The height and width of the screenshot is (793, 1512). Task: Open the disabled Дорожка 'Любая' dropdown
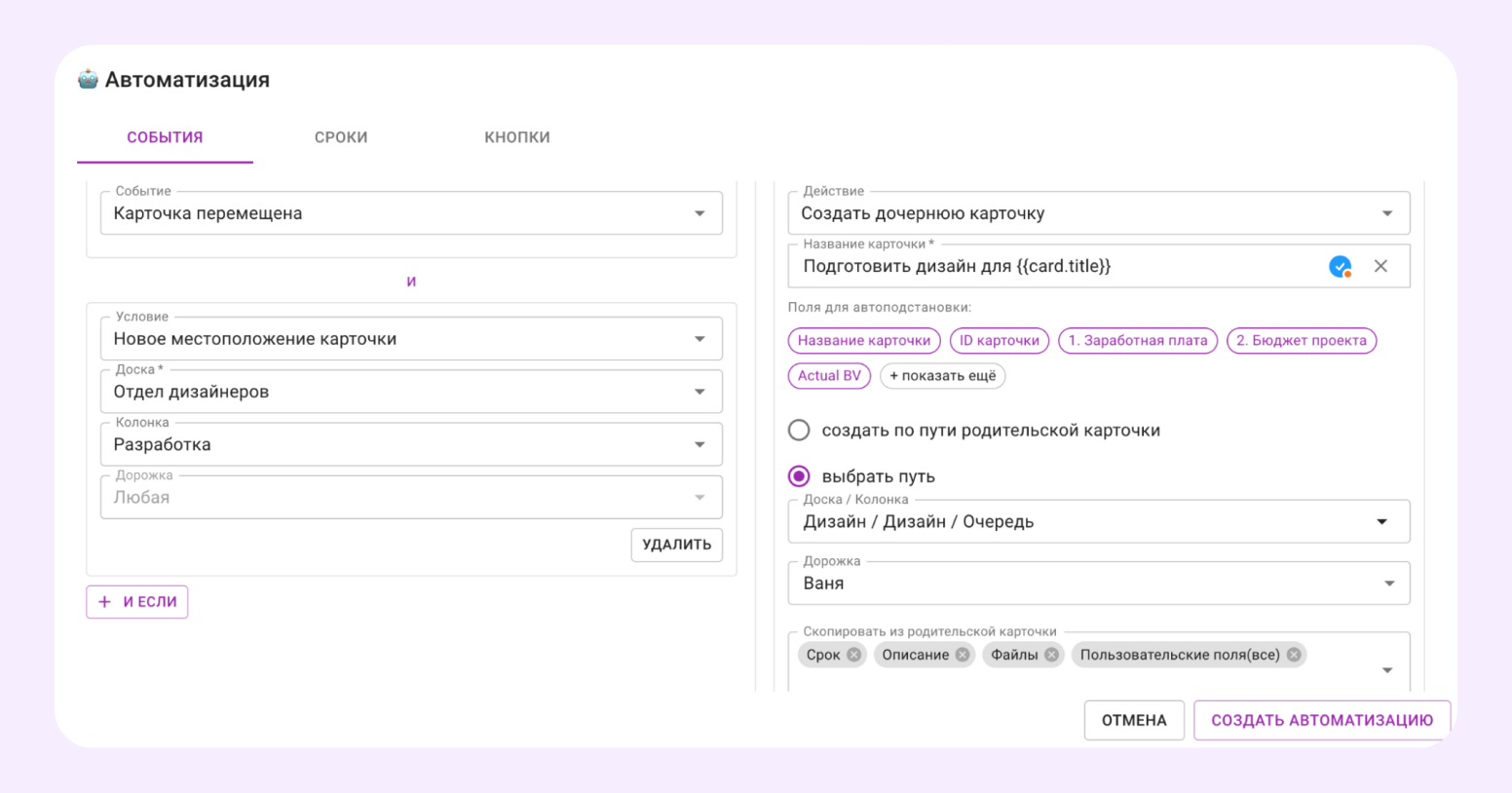pos(411,497)
